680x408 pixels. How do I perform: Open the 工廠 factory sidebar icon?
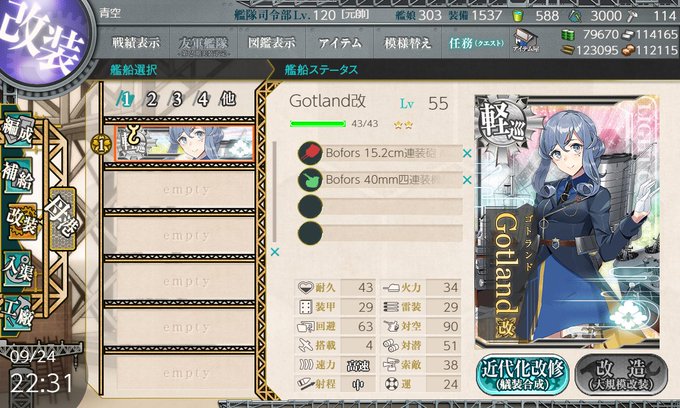(18, 313)
